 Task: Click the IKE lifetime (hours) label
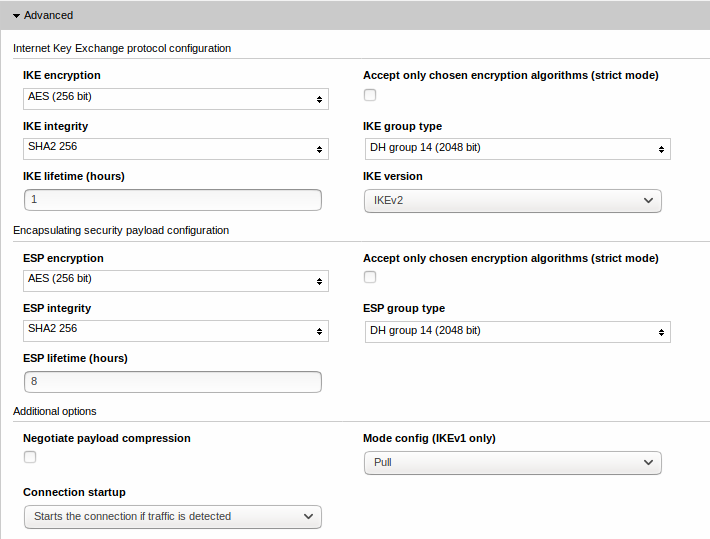74,176
